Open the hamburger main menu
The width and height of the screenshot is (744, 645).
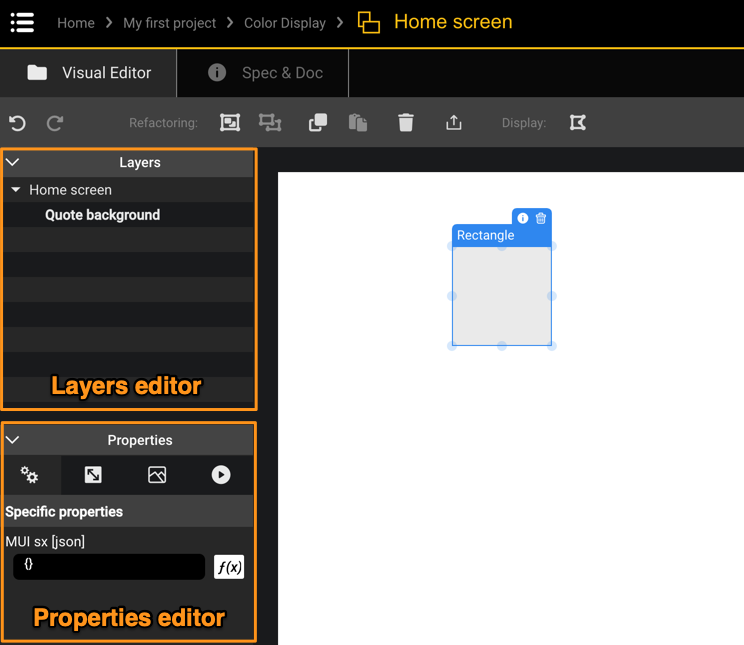pos(22,22)
